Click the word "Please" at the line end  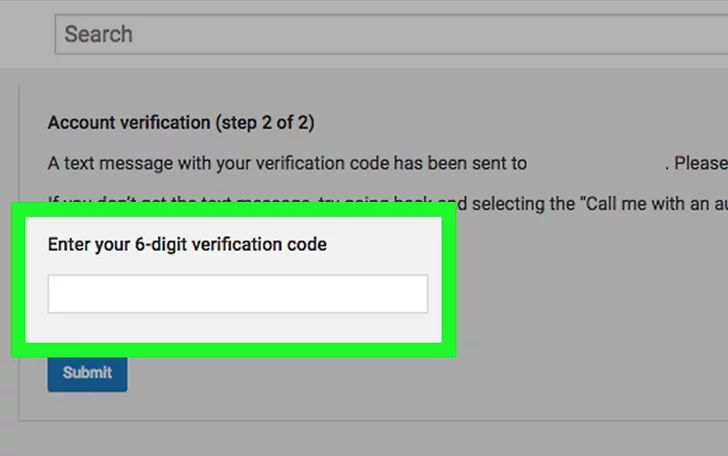pos(700,163)
